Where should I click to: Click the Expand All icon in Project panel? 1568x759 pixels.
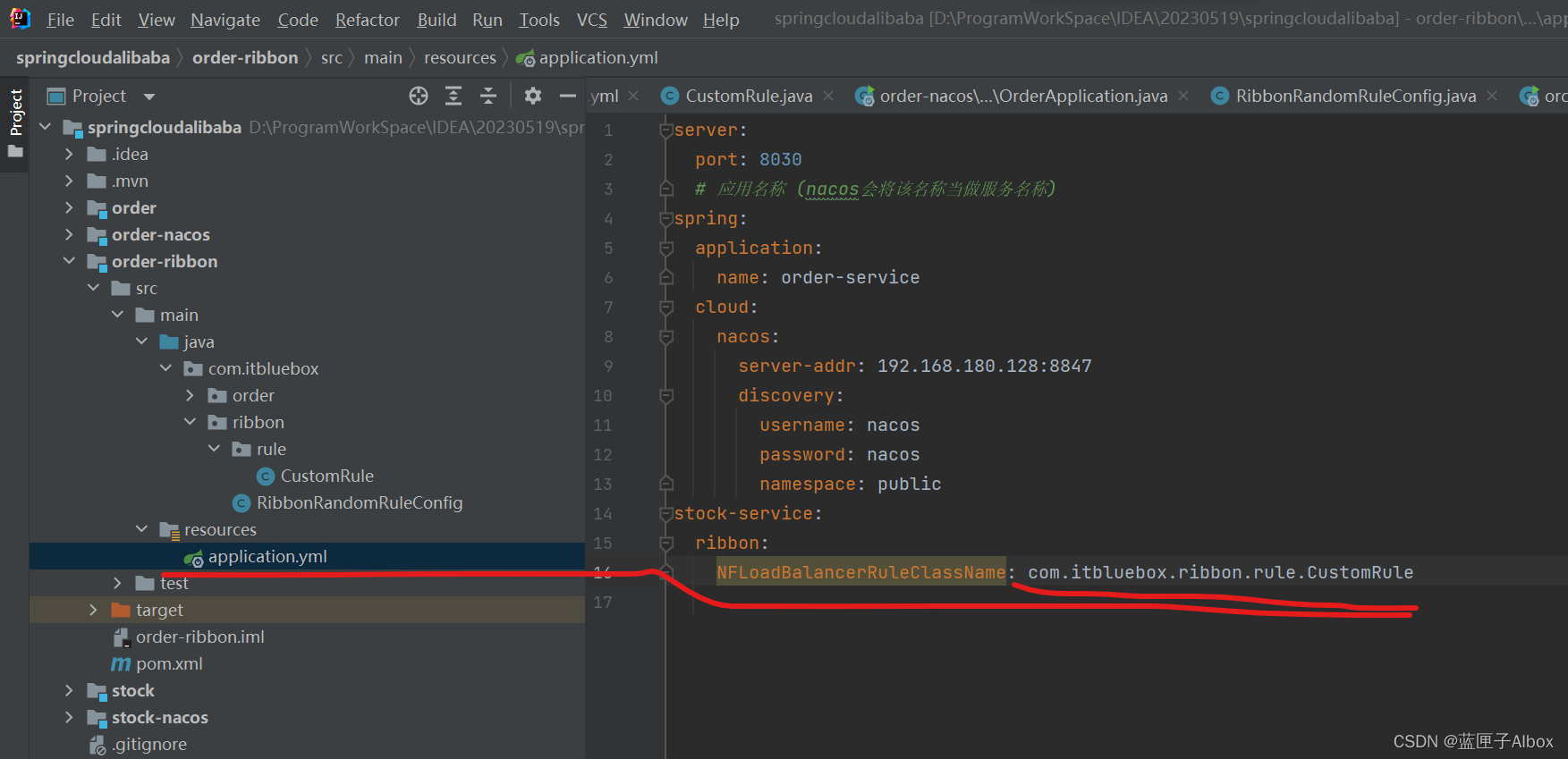(x=453, y=96)
